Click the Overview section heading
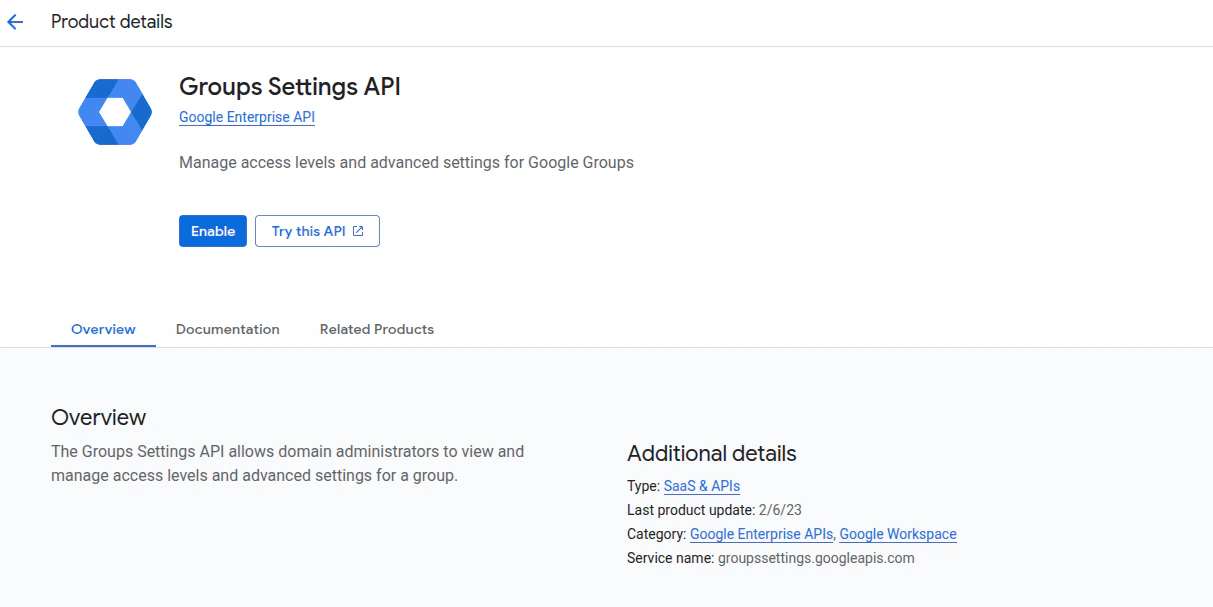The image size is (1213, 607). [98, 417]
